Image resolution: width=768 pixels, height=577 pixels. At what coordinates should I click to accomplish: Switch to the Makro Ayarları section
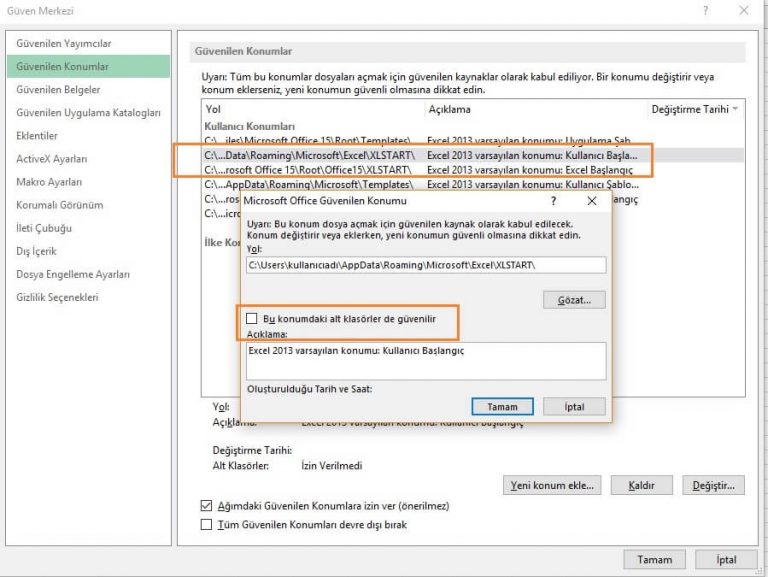click(49, 182)
